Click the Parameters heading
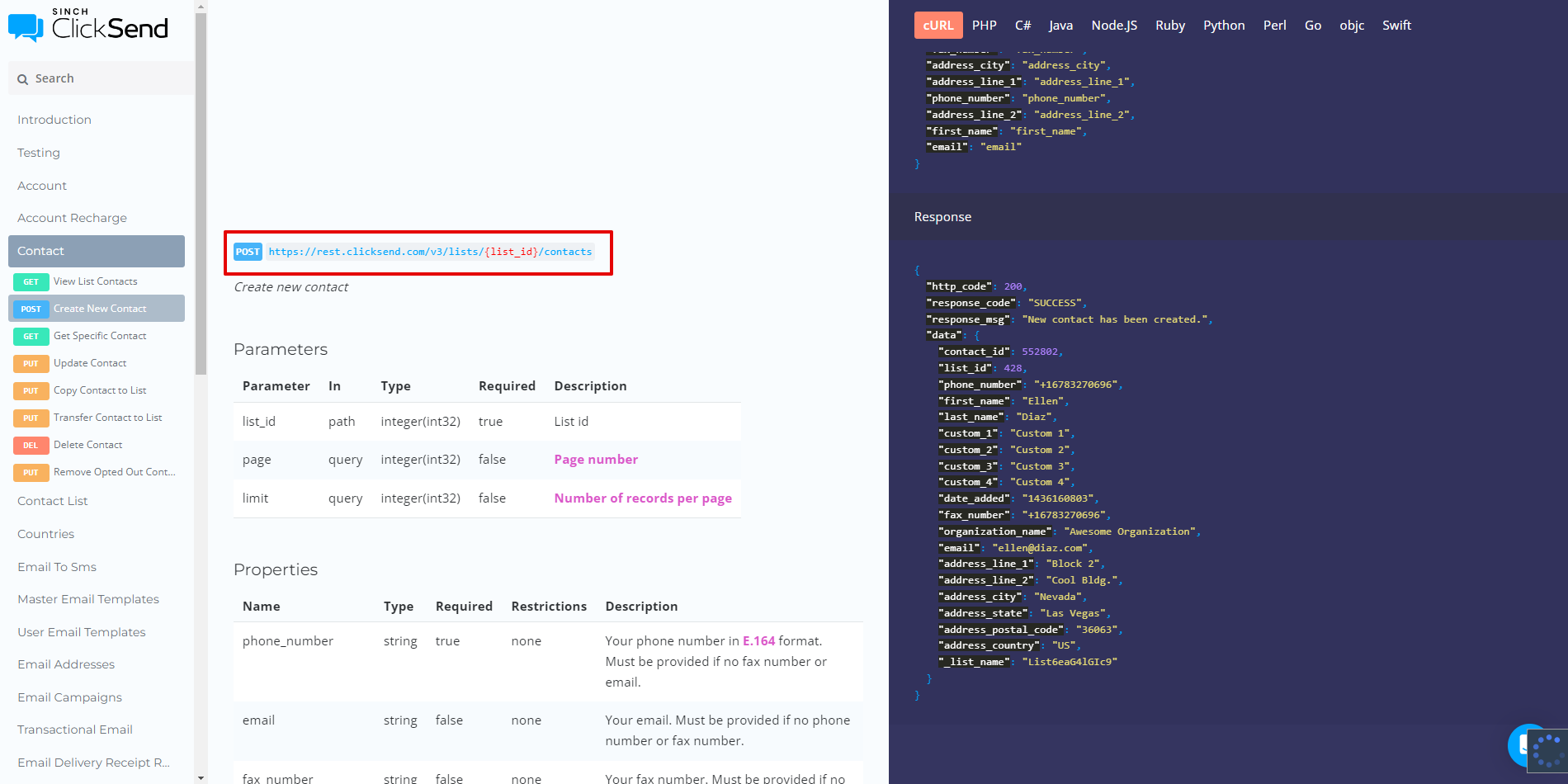The height and width of the screenshot is (784, 1568). [x=281, y=349]
